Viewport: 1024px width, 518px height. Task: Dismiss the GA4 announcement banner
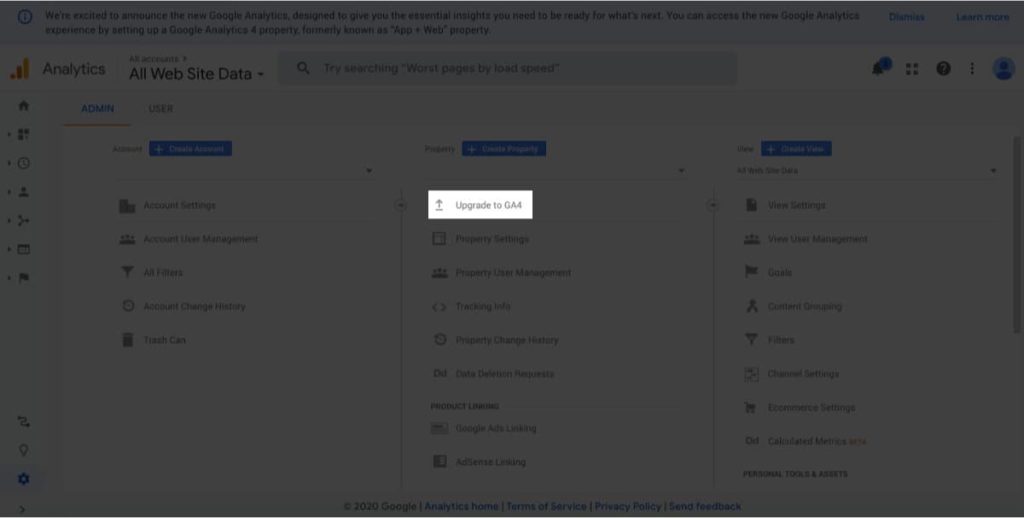click(906, 17)
